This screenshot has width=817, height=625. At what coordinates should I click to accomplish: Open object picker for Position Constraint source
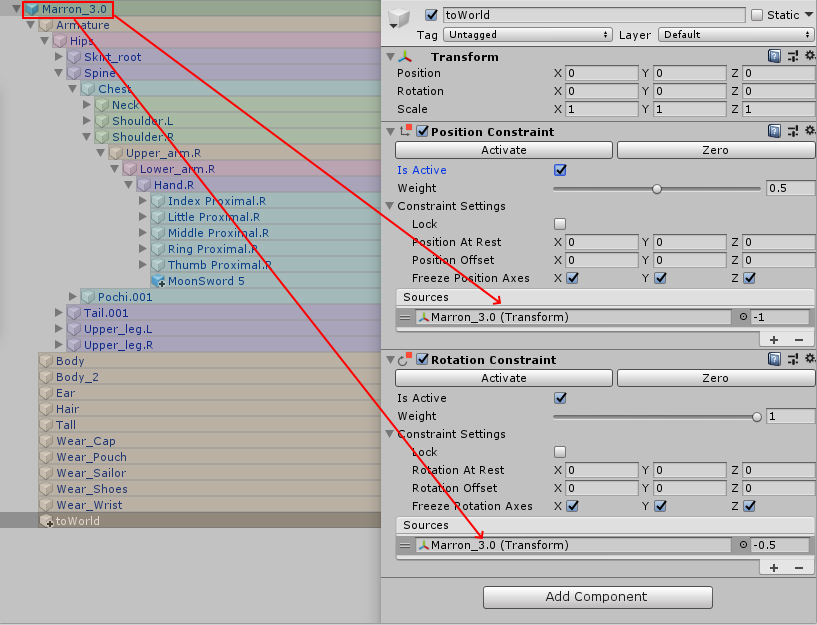point(743,317)
